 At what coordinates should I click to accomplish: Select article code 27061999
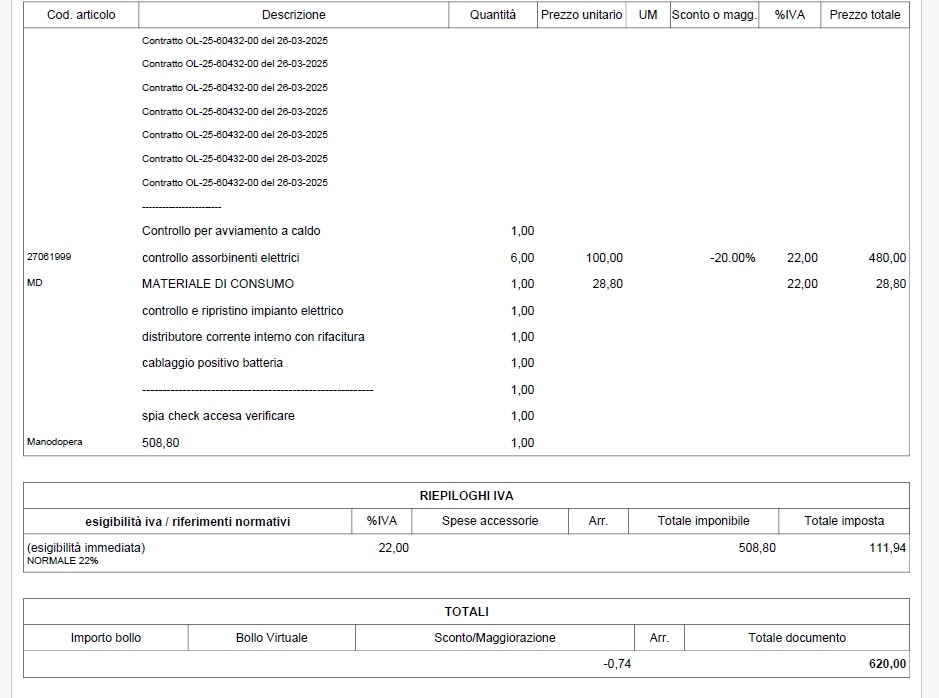pyautogui.click(x=48, y=257)
